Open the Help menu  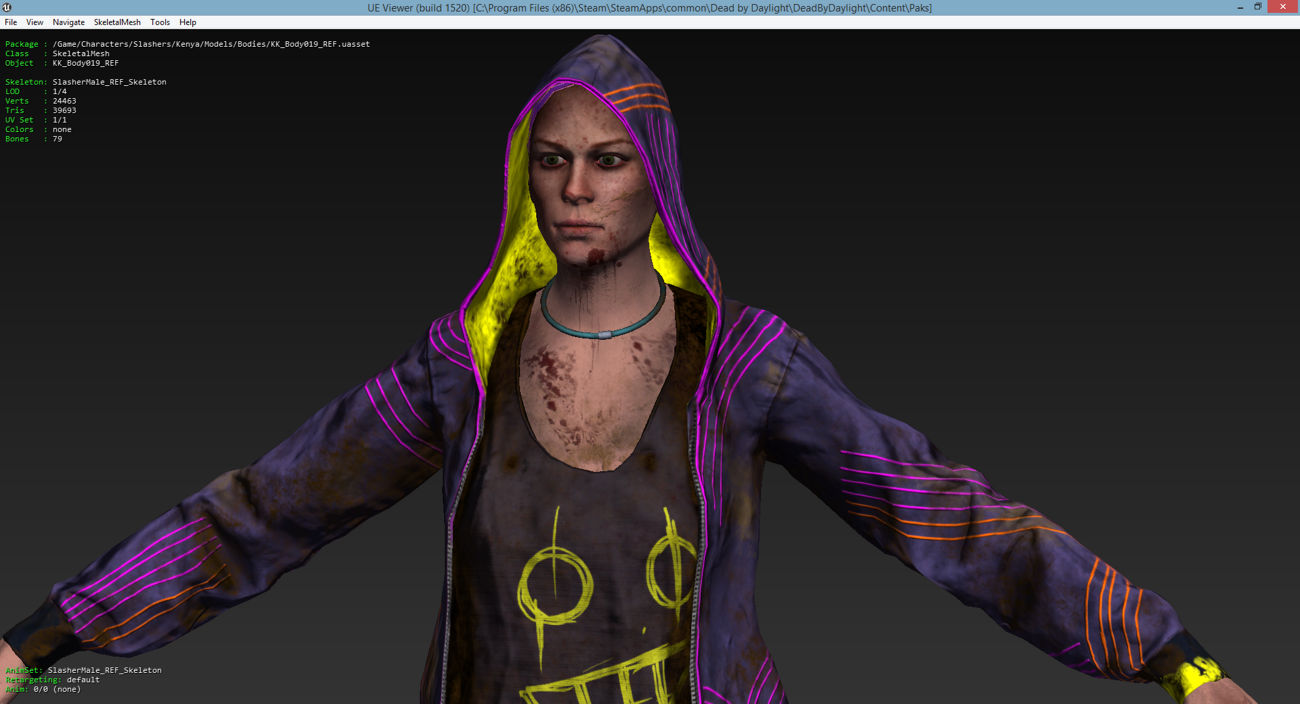187,22
